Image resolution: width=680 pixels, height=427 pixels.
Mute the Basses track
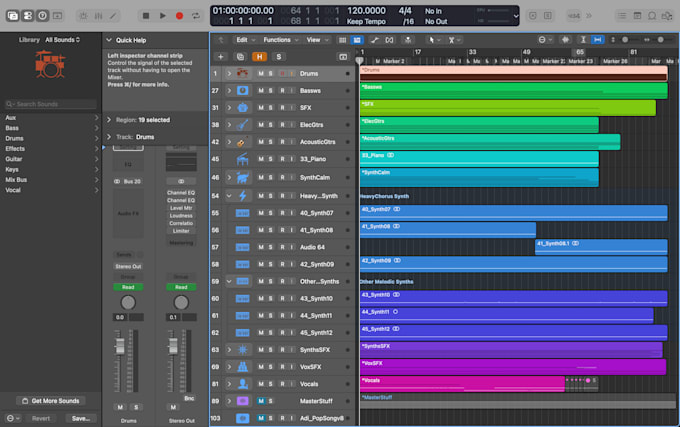[x=261, y=91]
